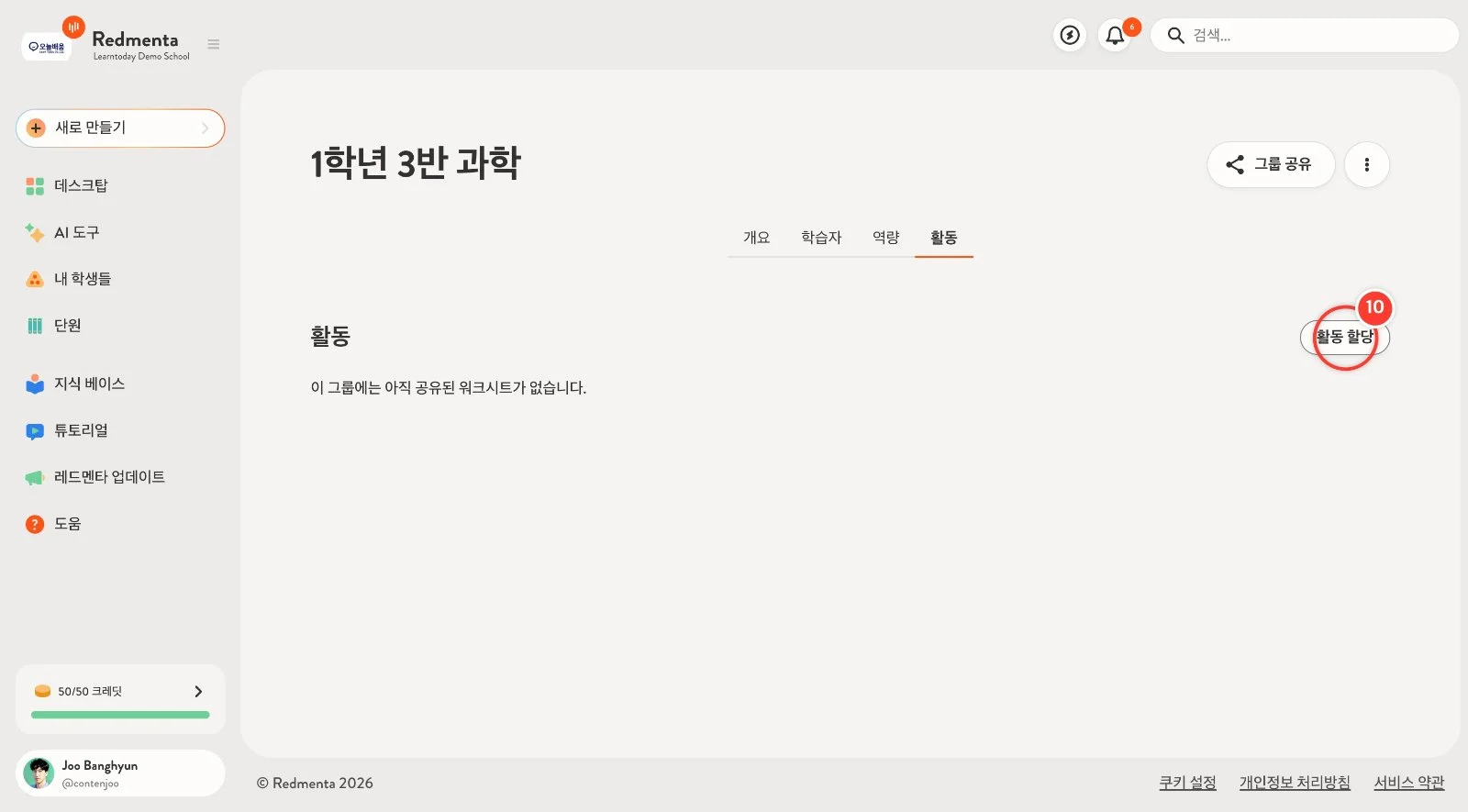Open the 서비스 약관 link
The image size is (1468, 812).
pyautogui.click(x=1409, y=783)
